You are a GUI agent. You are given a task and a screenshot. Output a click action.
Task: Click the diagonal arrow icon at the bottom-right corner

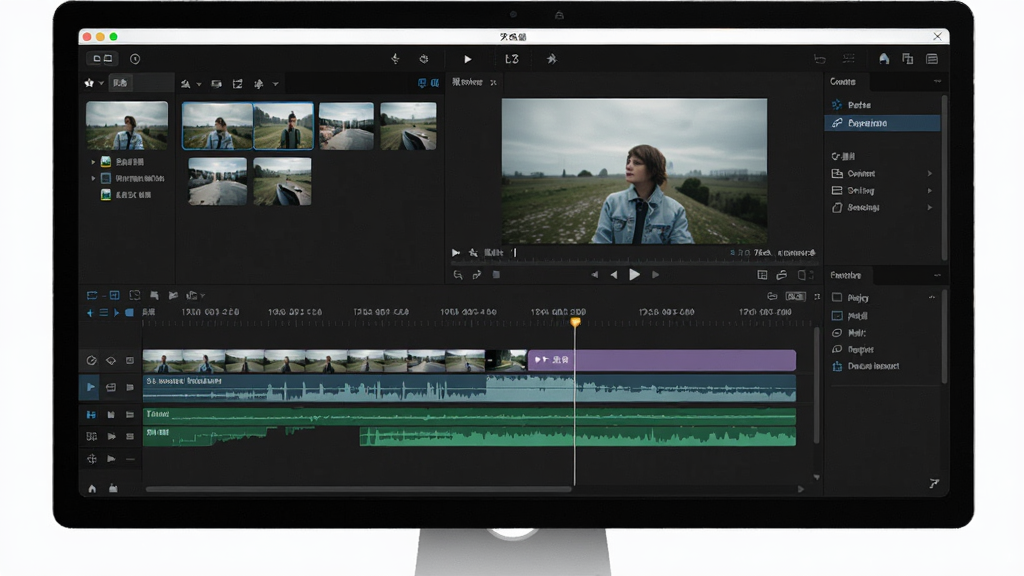935,483
